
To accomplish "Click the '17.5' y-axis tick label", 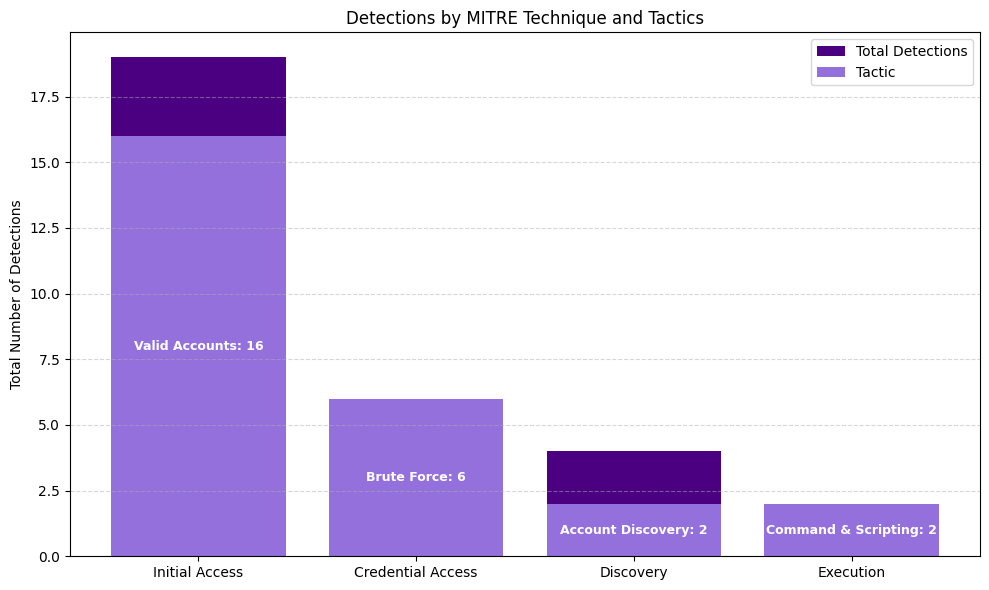I will (x=46, y=97).
